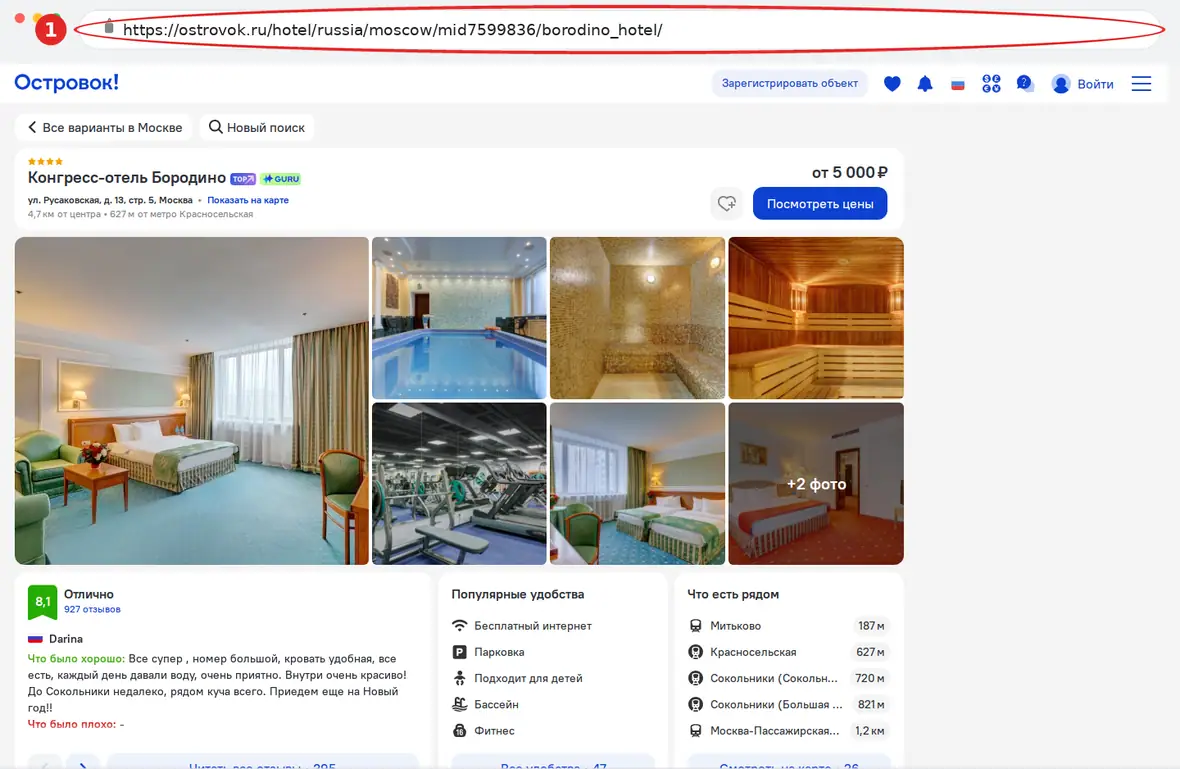Click the TOP badge next to hotel name
The width and height of the screenshot is (1180, 769).
pos(242,179)
